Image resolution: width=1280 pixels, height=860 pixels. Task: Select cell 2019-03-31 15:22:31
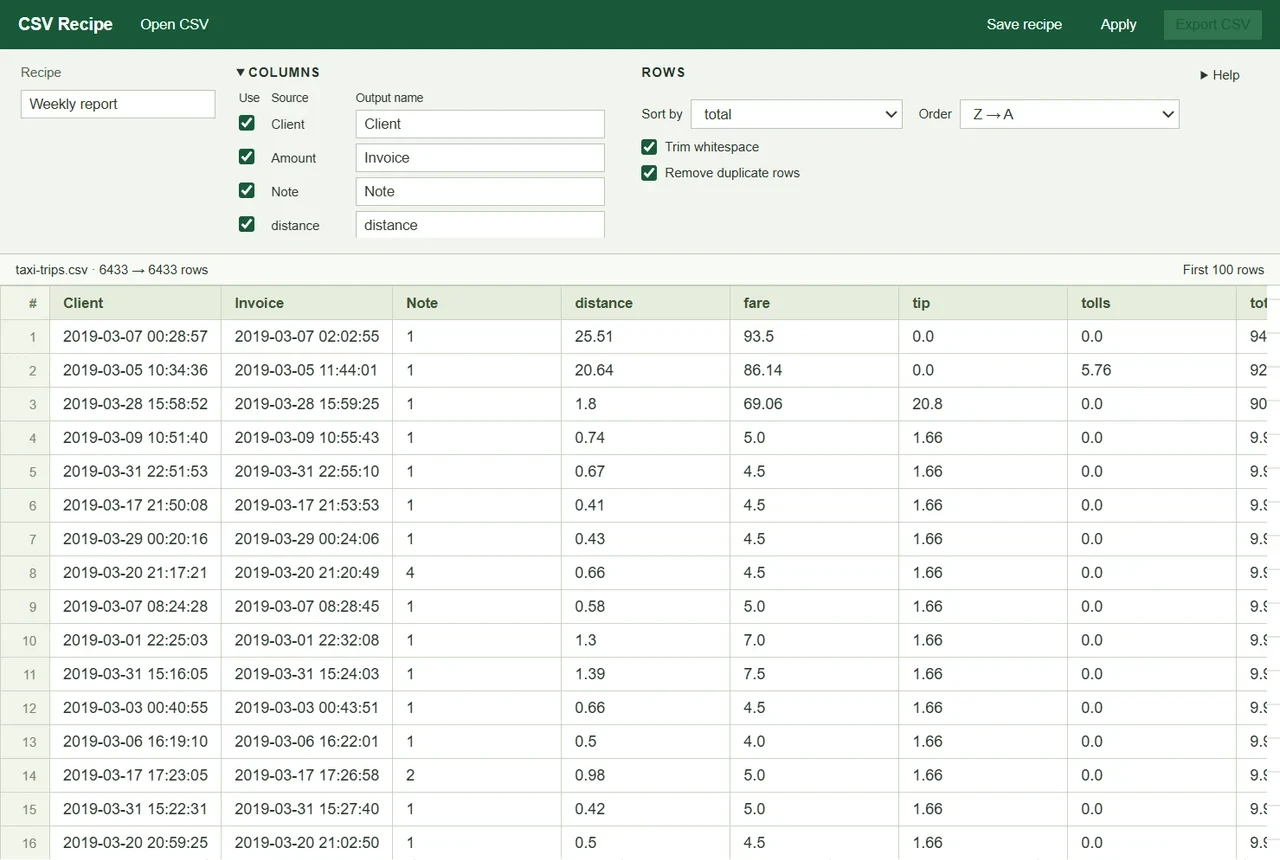click(x=135, y=809)
